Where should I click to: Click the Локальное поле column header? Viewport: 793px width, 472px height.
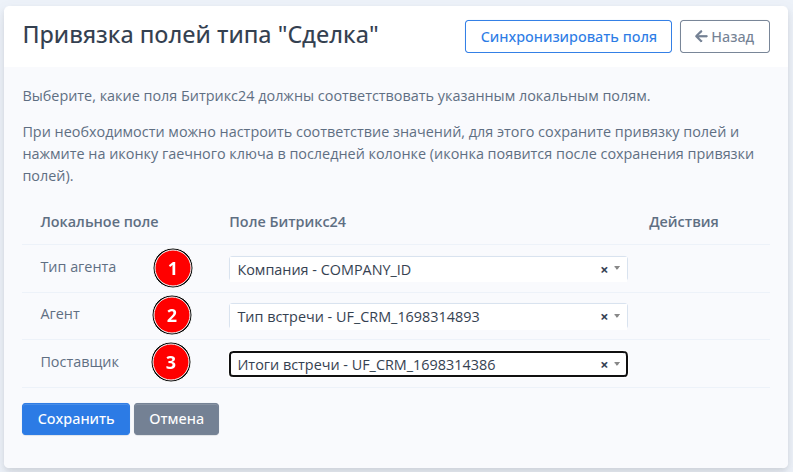pyautogui.click(x=99, y=221)
